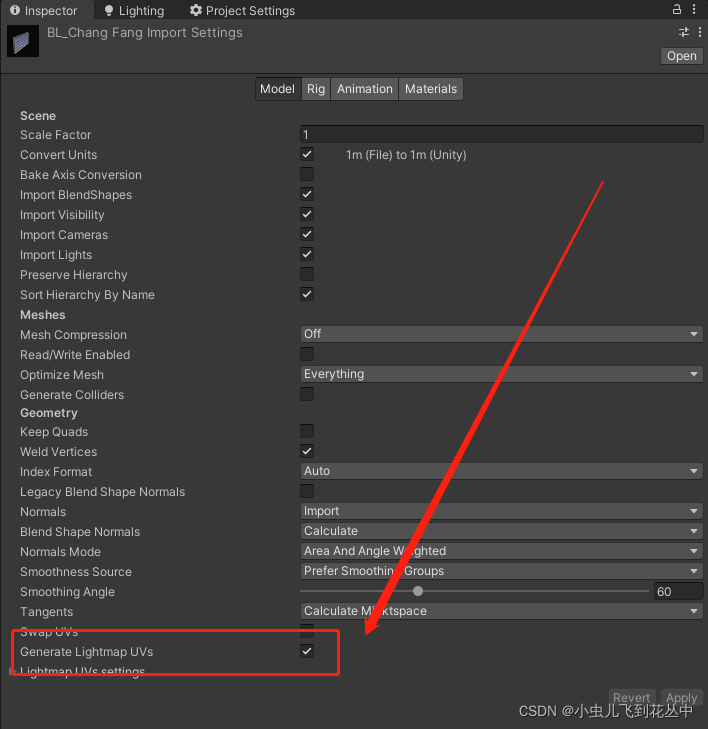Click the Smoothing Angle slider handle
This screenshot has height=729, width=708.
(418, 591)
